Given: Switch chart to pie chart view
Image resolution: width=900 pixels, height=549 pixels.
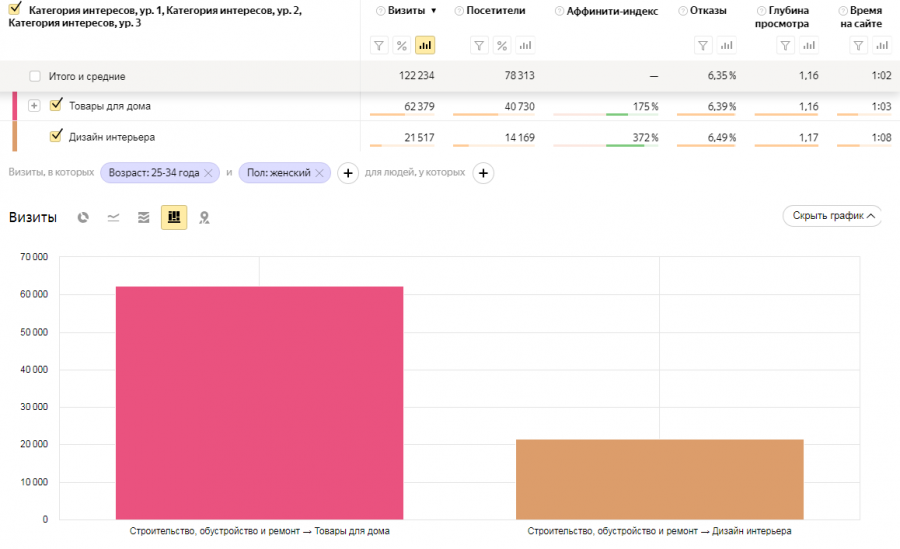Looking at the screenshot, I should coord(84,217).
